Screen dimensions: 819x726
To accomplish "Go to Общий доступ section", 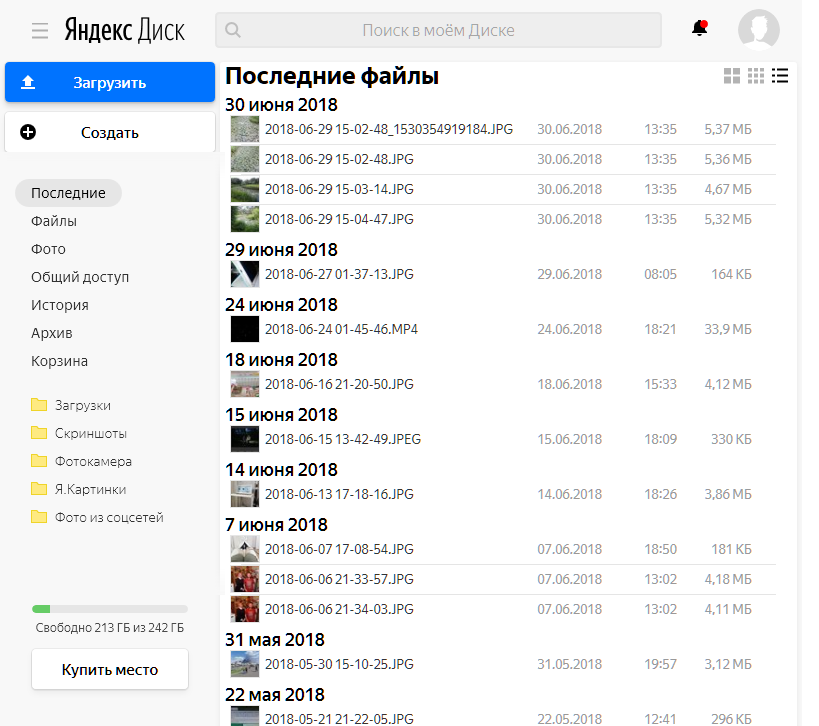I will coord(80,277).
